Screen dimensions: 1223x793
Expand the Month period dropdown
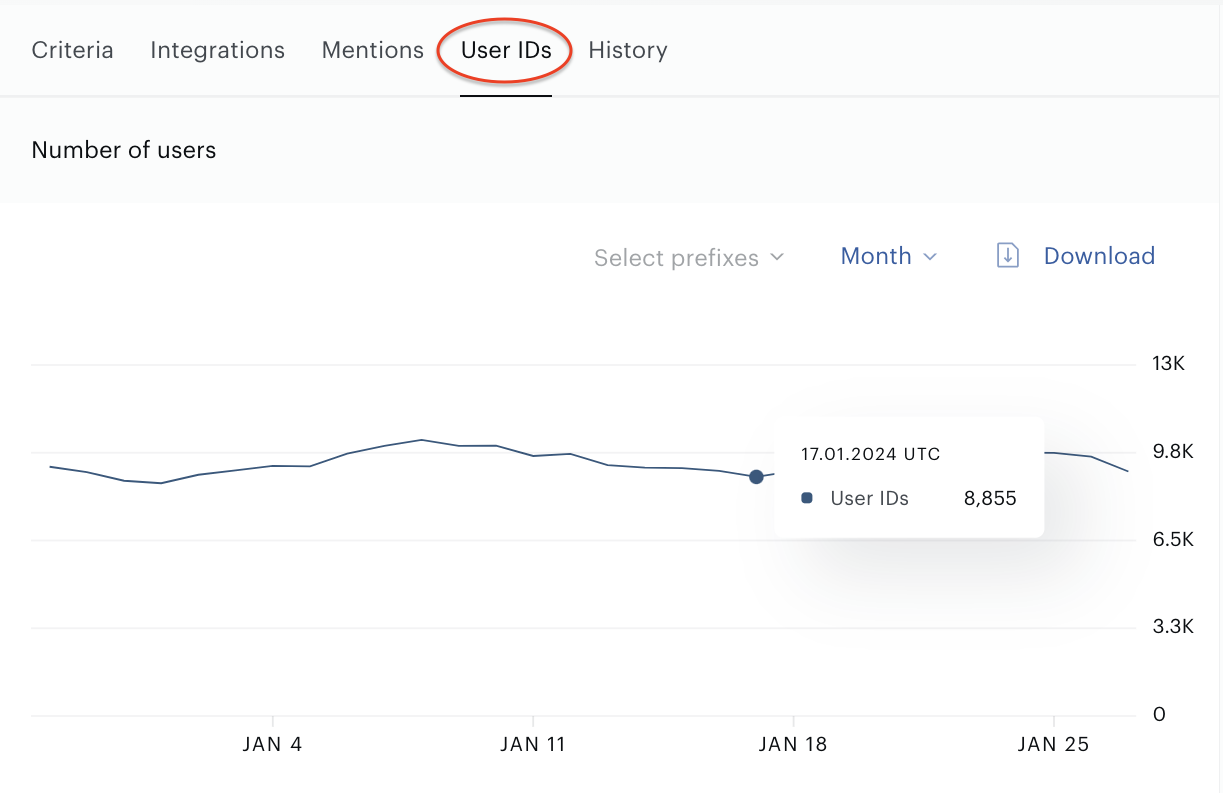(x=888, y=256)
